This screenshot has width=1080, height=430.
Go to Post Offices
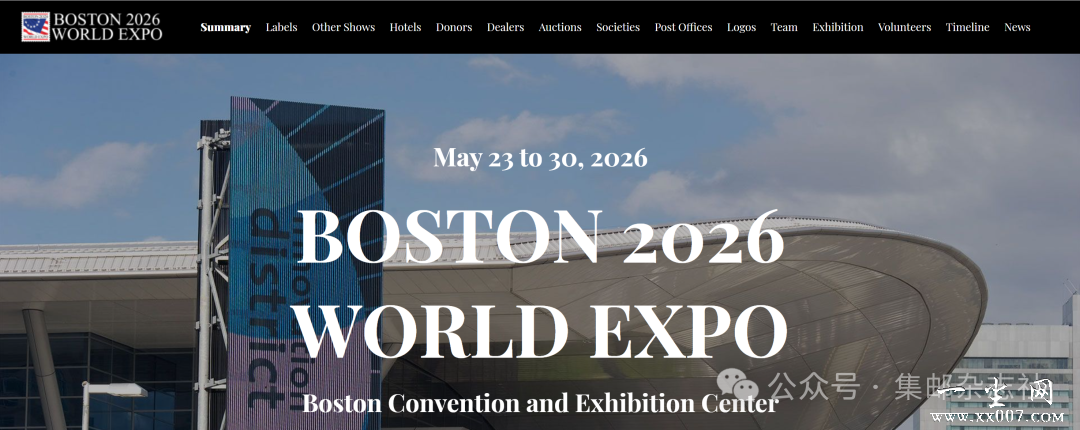pos(683,27)
